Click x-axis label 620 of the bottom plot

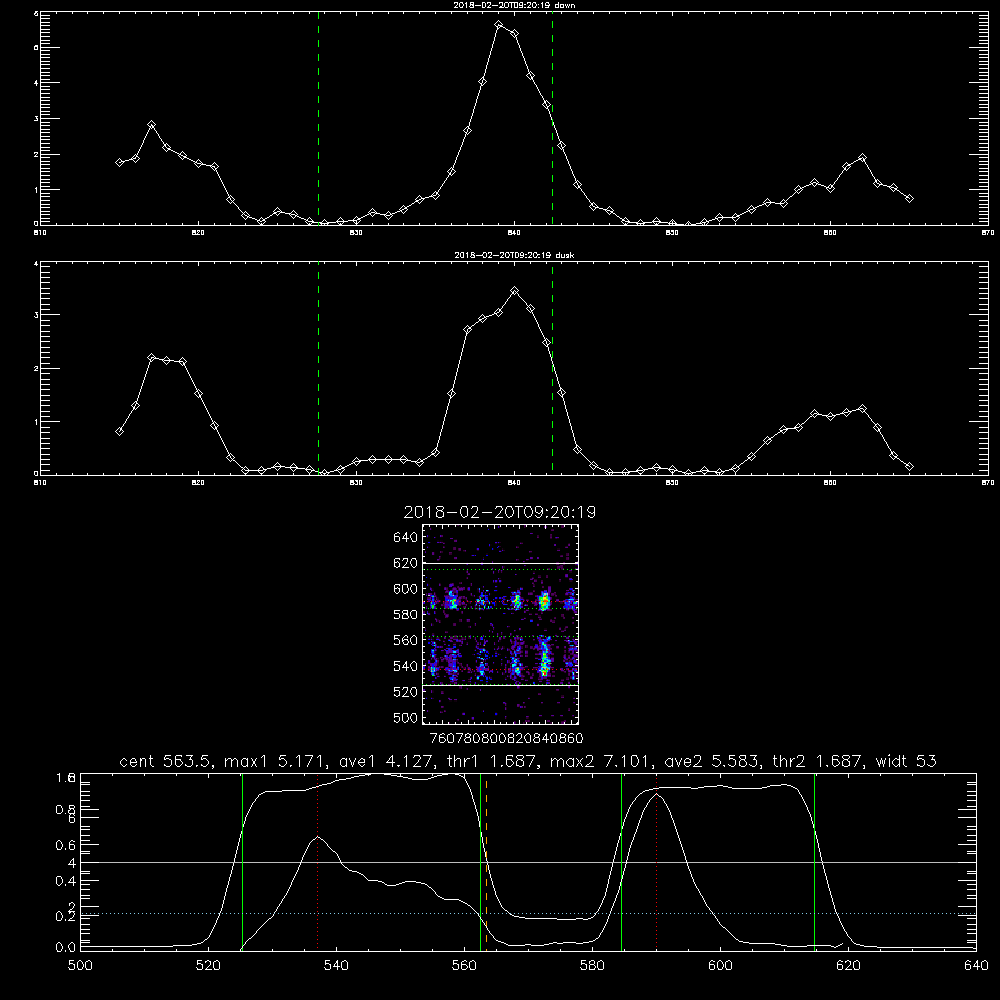(x=848, y=966)
